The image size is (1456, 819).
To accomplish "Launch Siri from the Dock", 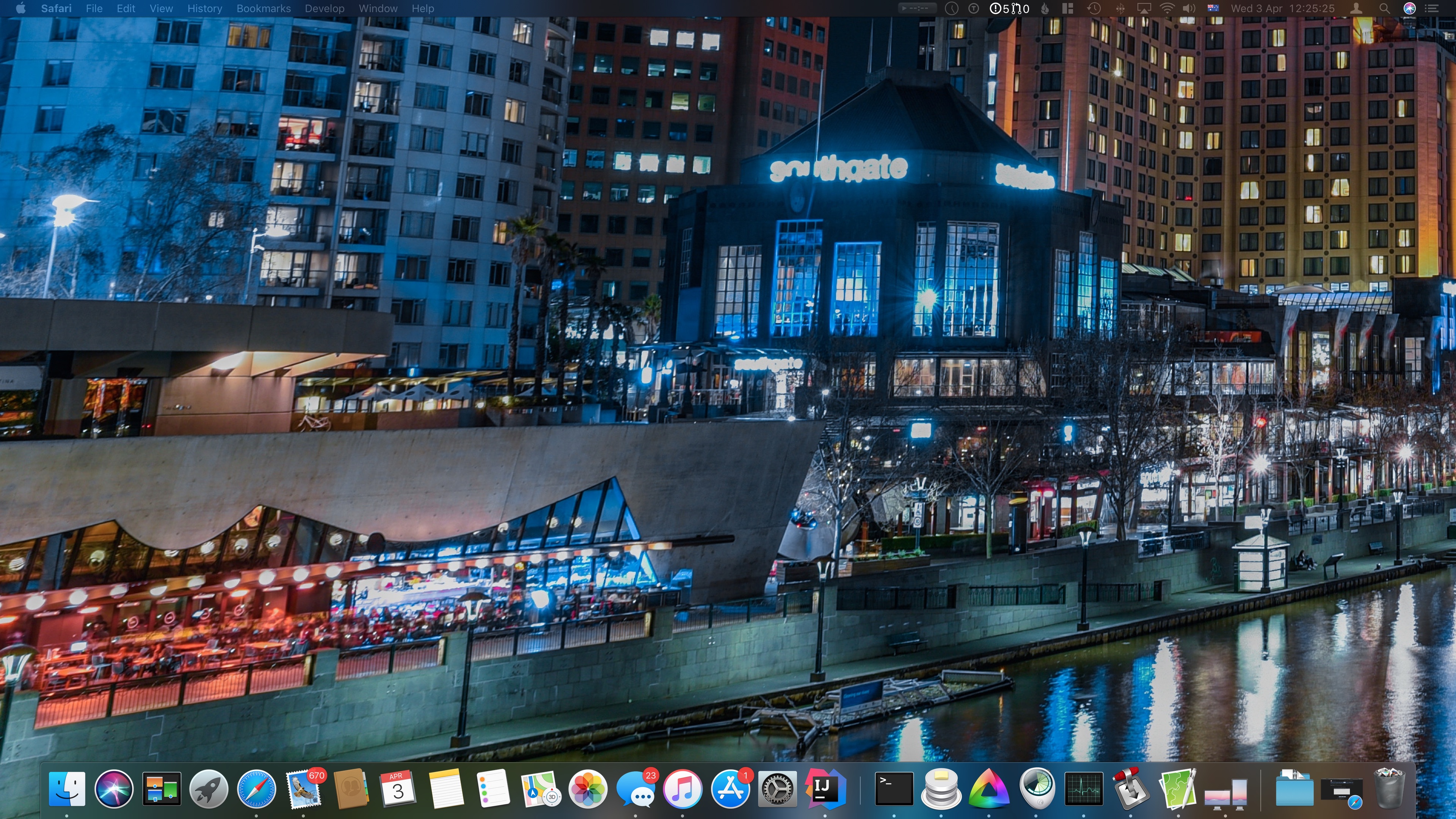I will point(114,789).
